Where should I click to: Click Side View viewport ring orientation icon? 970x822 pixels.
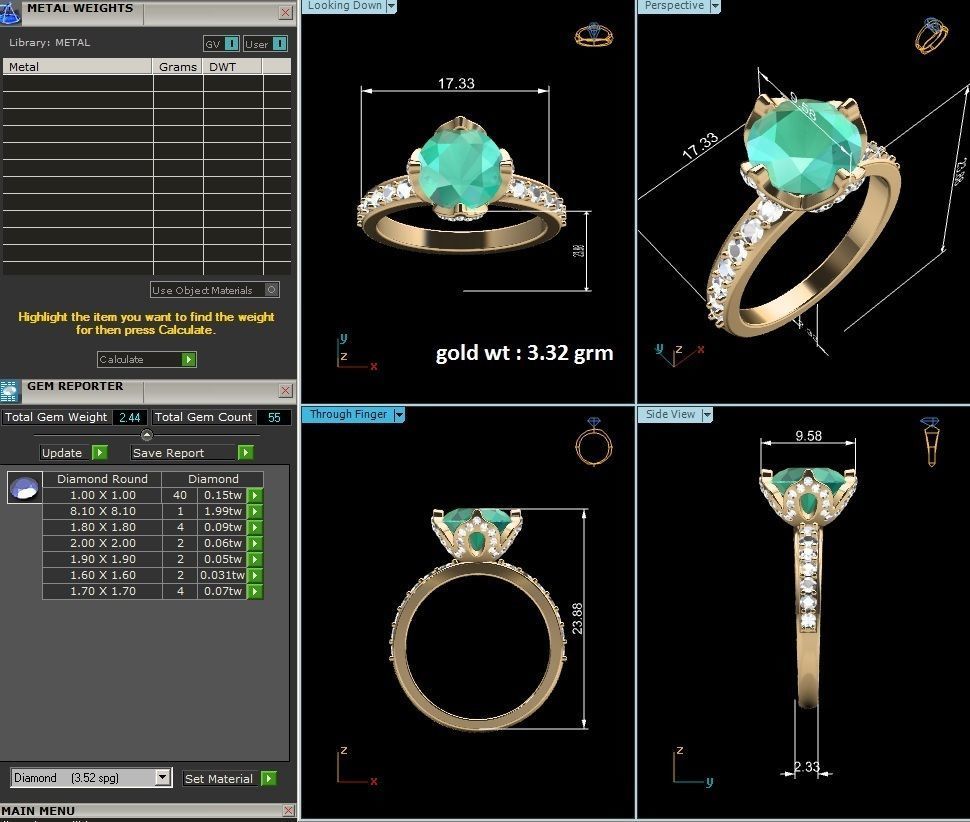[931, 441]
